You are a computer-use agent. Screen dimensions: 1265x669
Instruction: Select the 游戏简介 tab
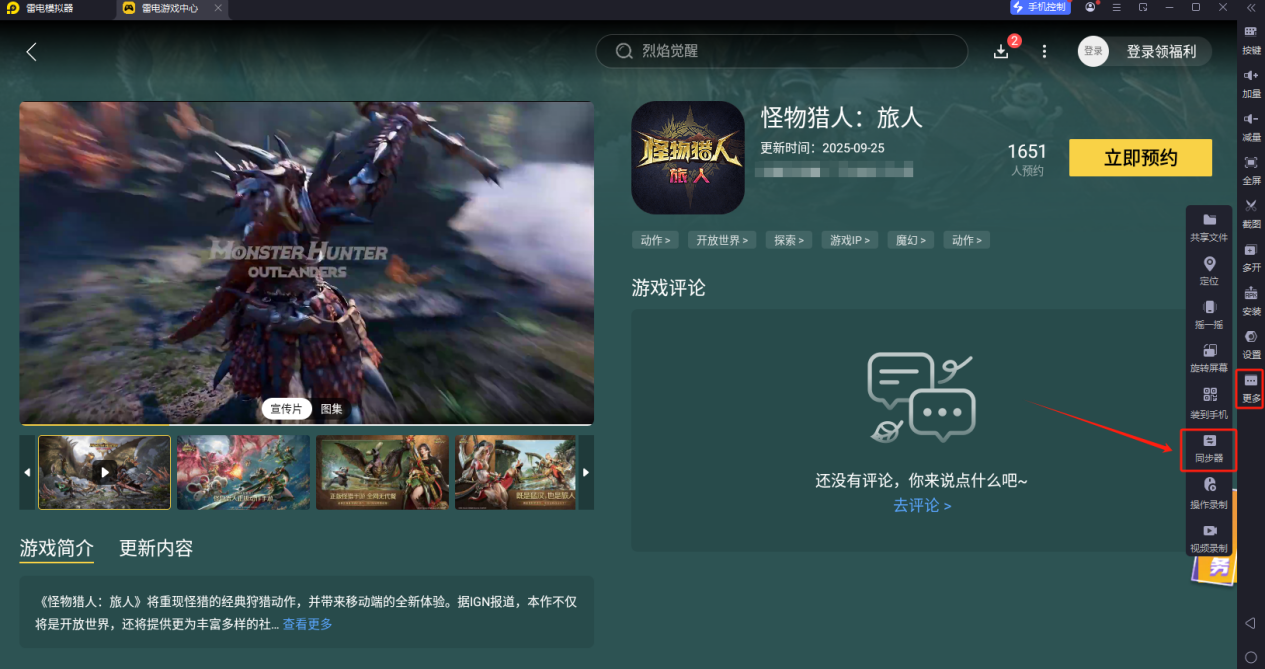coord(57,548)
